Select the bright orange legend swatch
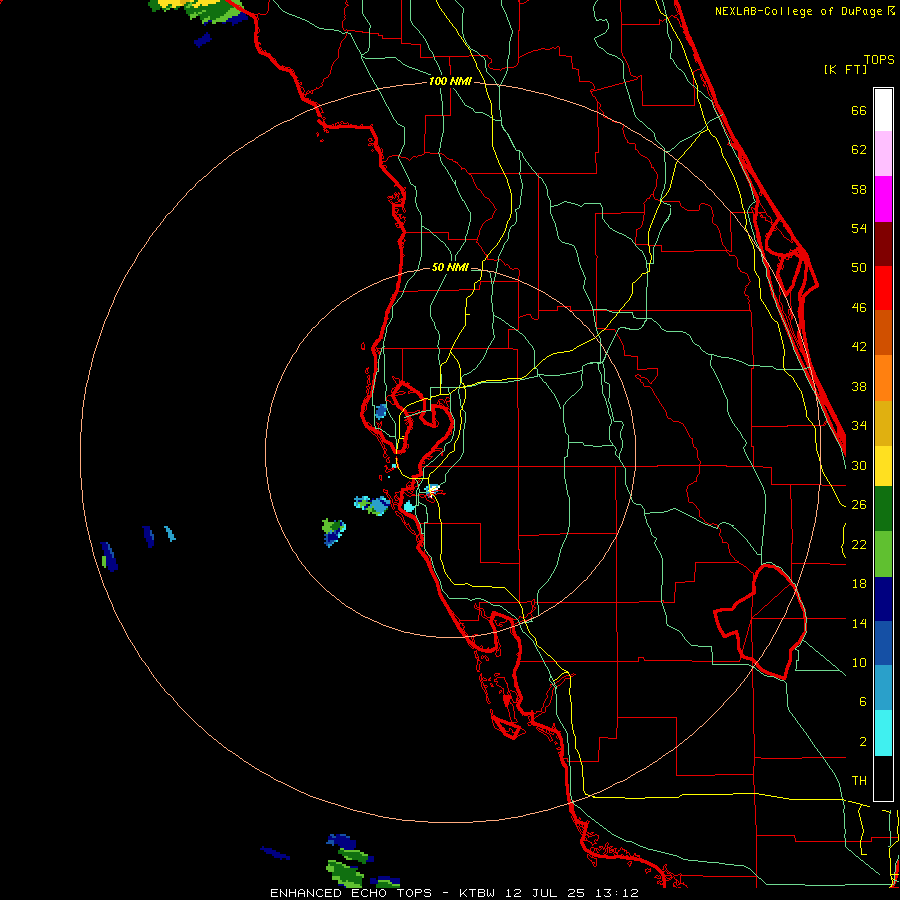The height and width of the screenshot is (900, 900). [883, 378]
